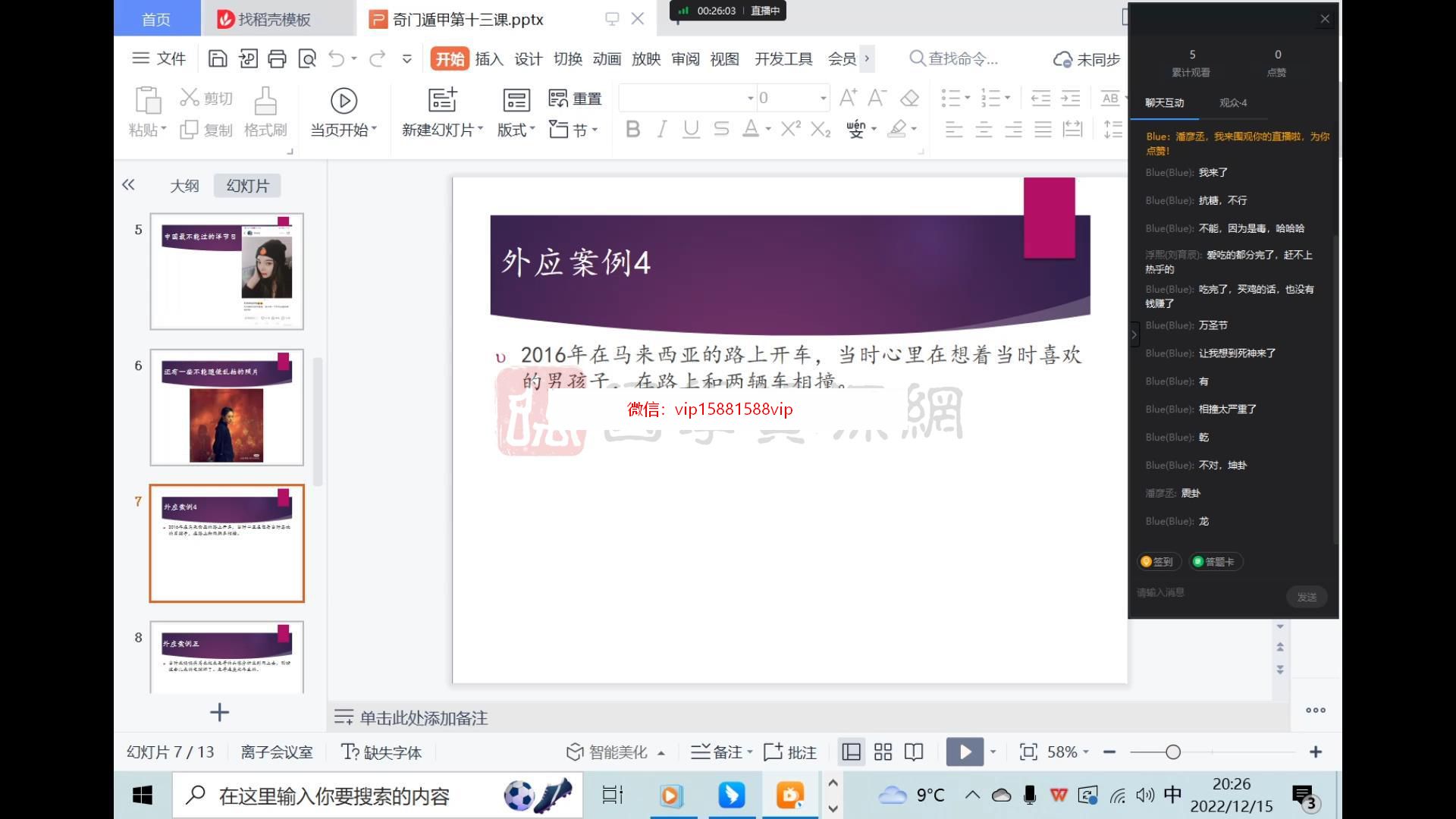1456x819 pixels.
Task: Toggle justify text alignment
Action: tap(1043, 130)
